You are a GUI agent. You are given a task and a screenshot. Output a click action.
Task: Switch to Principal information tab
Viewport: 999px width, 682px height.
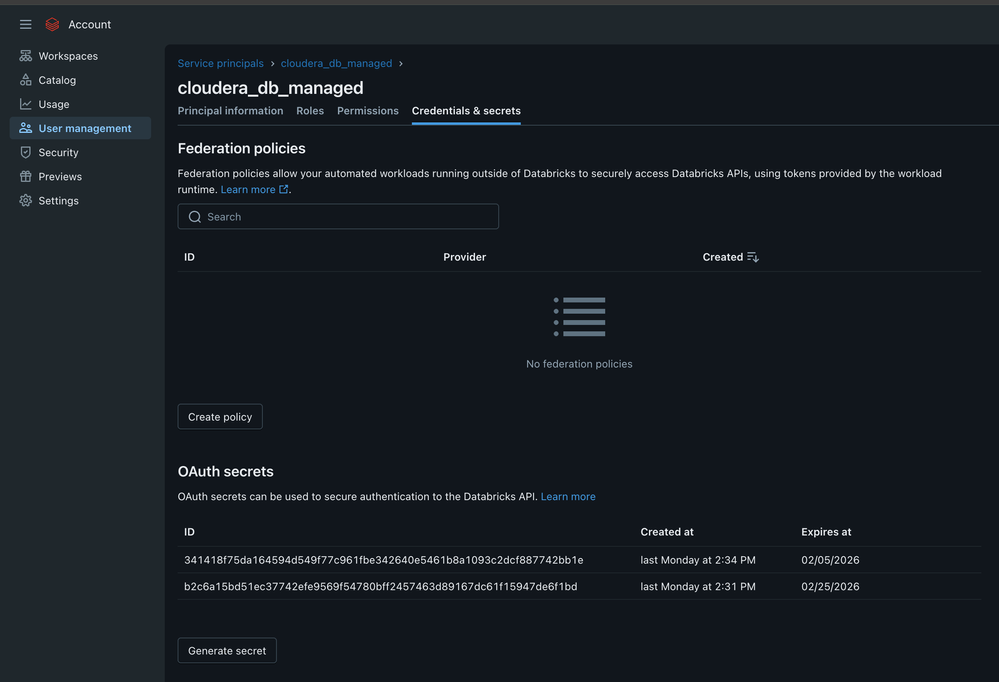(230, 111)
